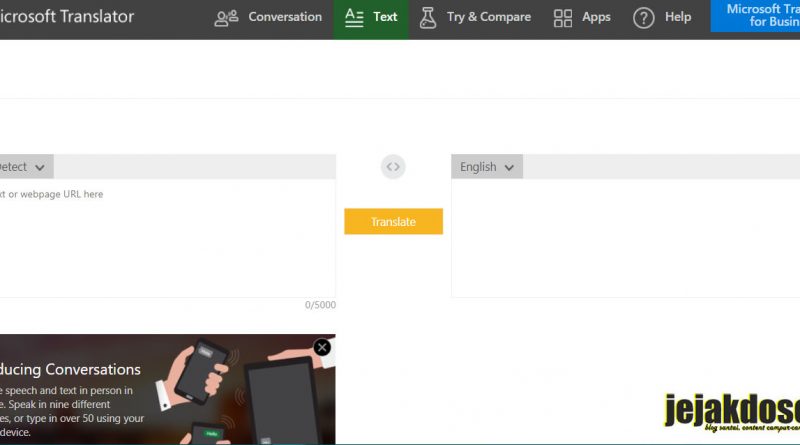Click the Apps grid icon
800x445 pixels.
pos(563,18)
